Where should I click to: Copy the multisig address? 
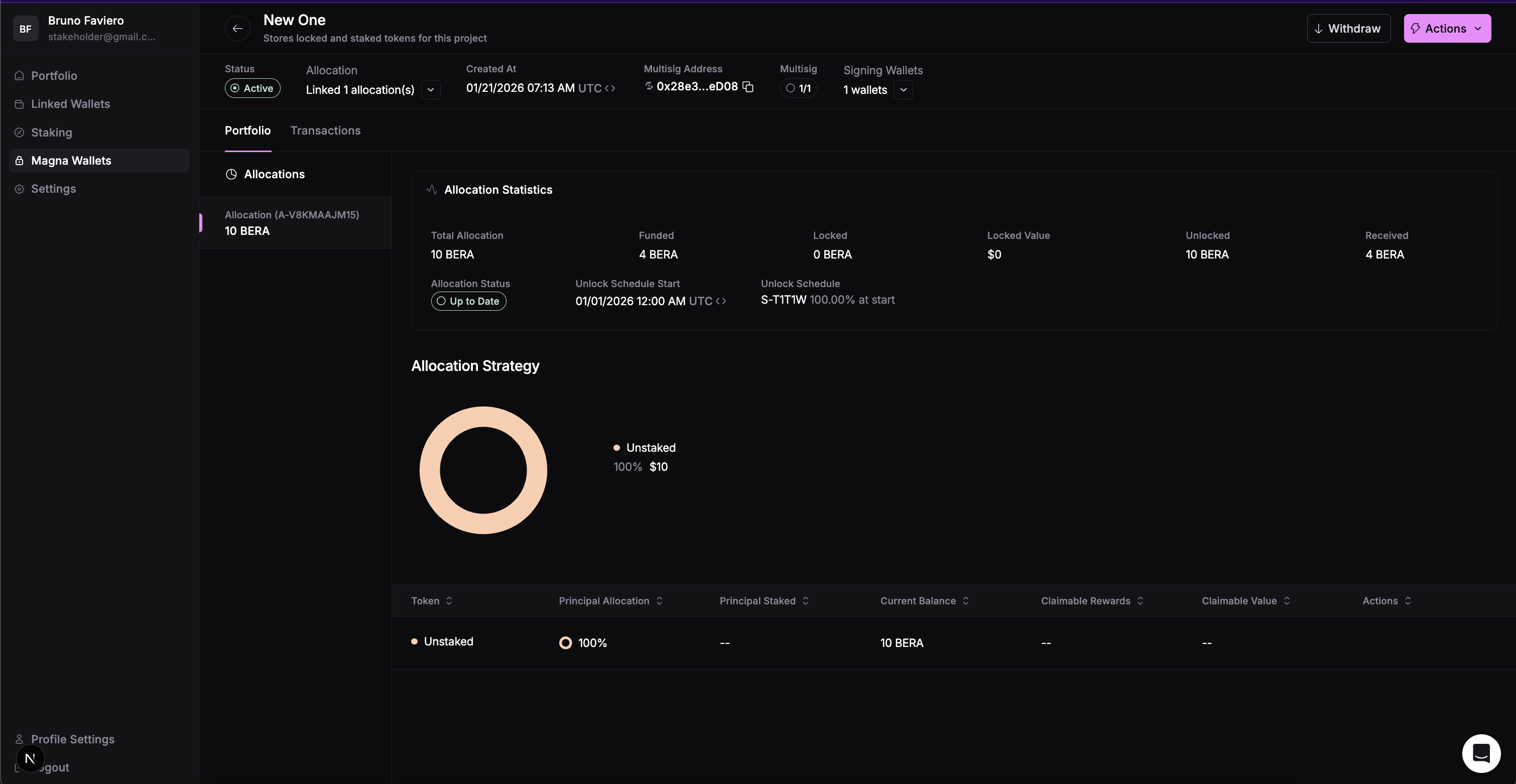point(748,86)
